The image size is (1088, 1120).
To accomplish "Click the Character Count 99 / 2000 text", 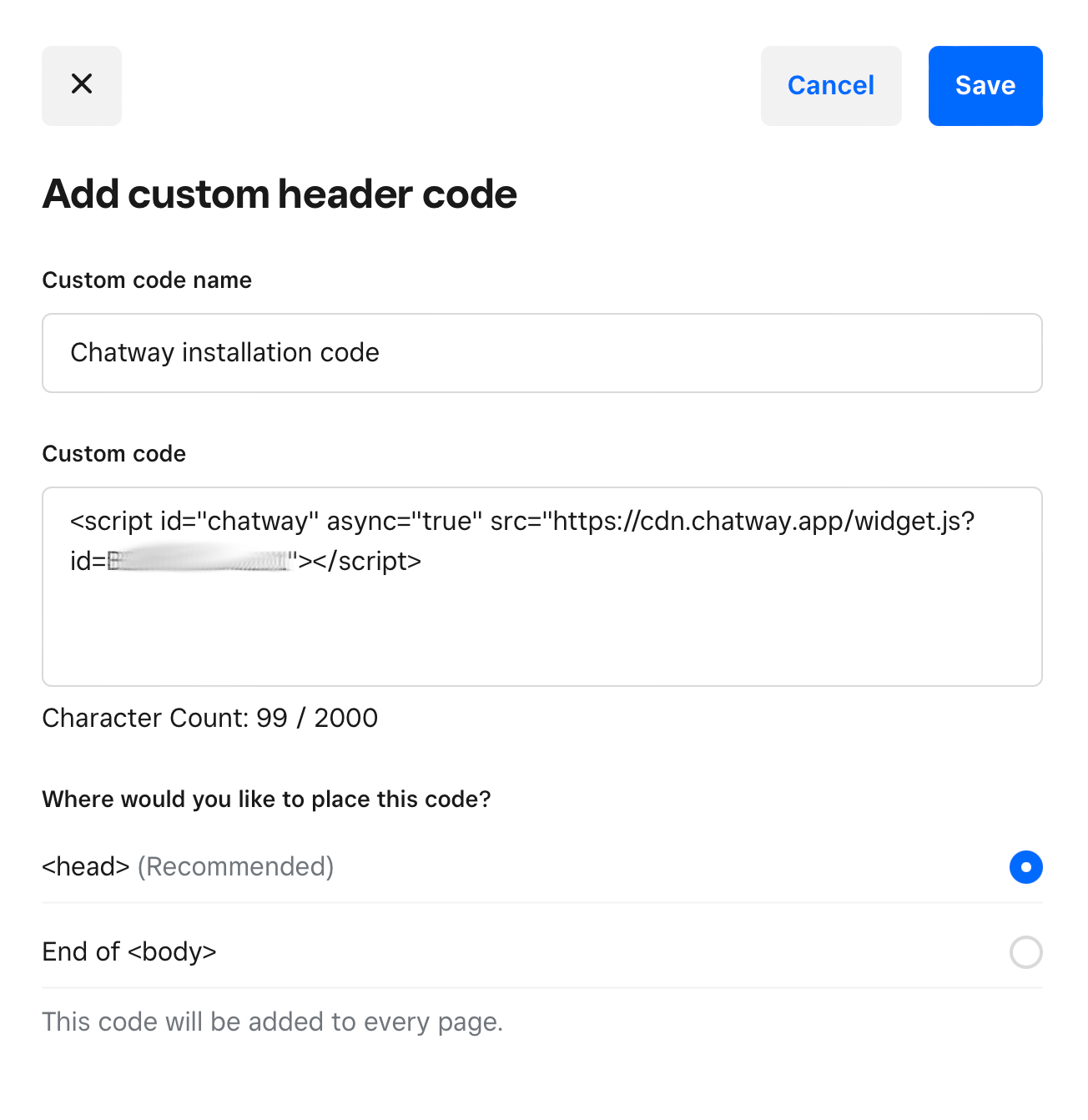I will pos(210,718).
